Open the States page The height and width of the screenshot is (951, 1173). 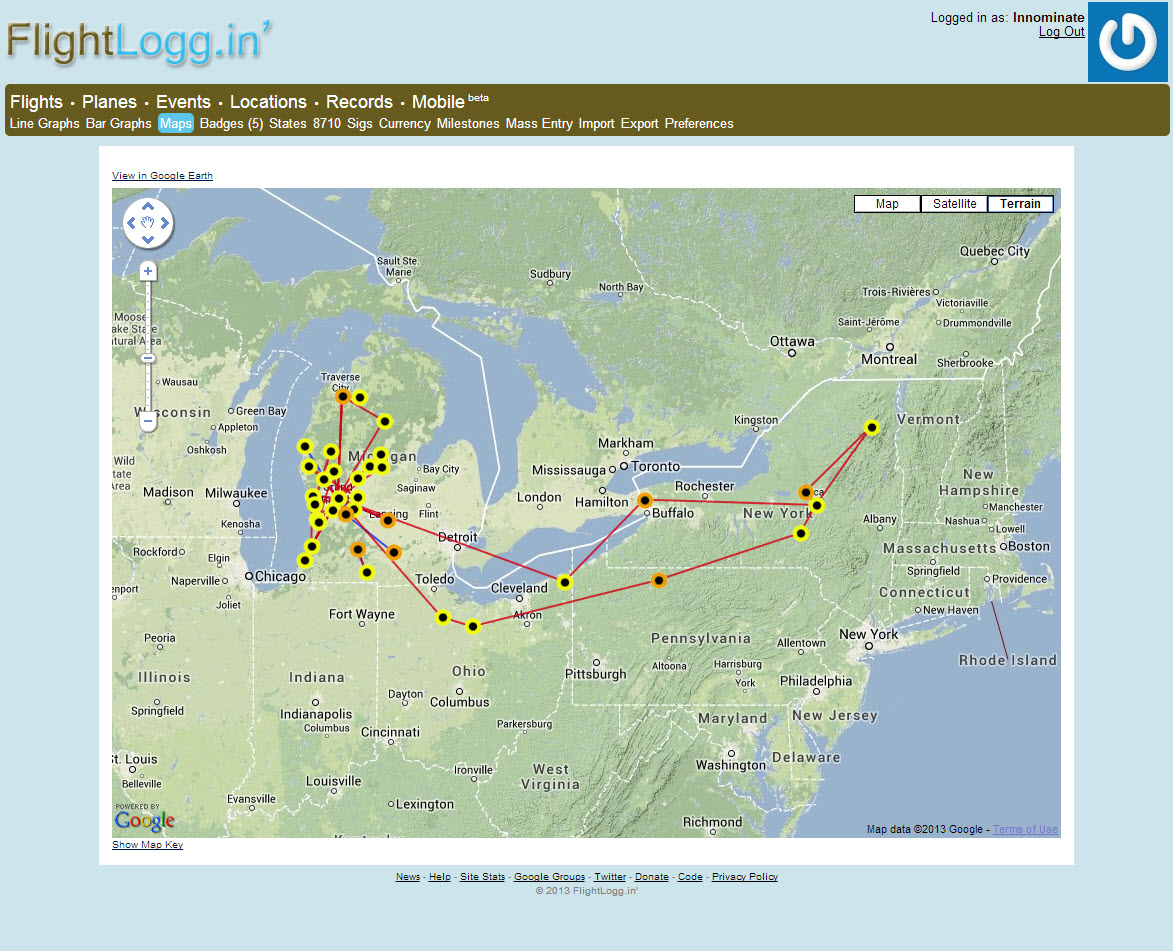[288, 123]
